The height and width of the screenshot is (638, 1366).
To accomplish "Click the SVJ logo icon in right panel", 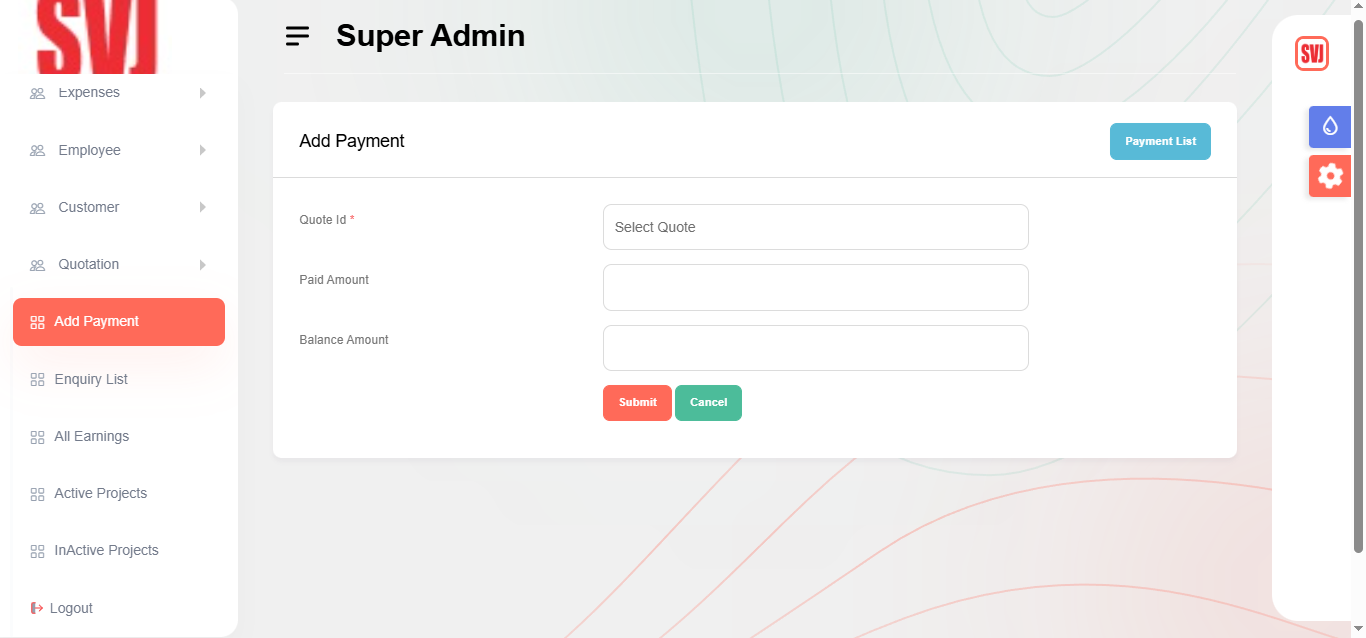I will (1311, 53).
